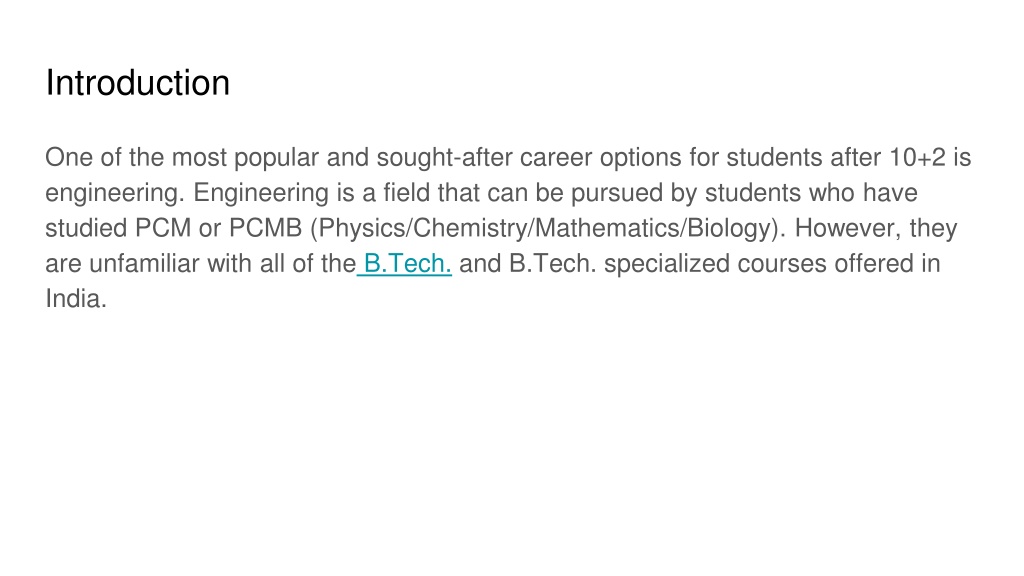Click the word "pursued" in second line
This screenshot has width=1024, height=576.
tap(615, 193)
